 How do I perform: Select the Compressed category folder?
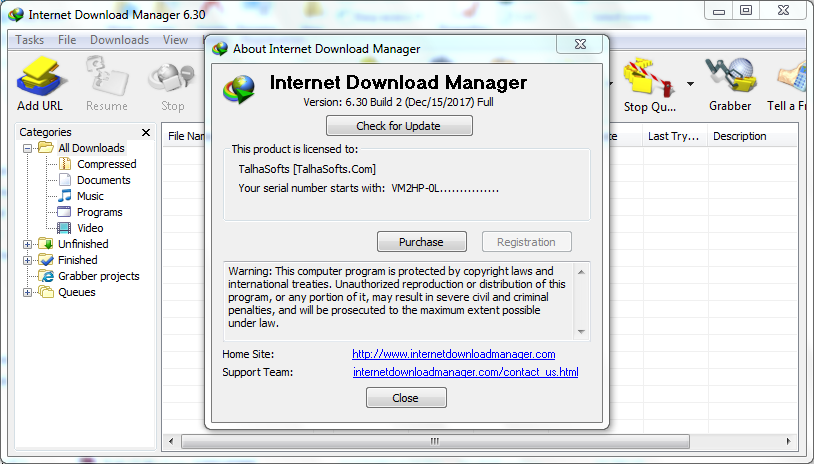(x=106, y=164)
